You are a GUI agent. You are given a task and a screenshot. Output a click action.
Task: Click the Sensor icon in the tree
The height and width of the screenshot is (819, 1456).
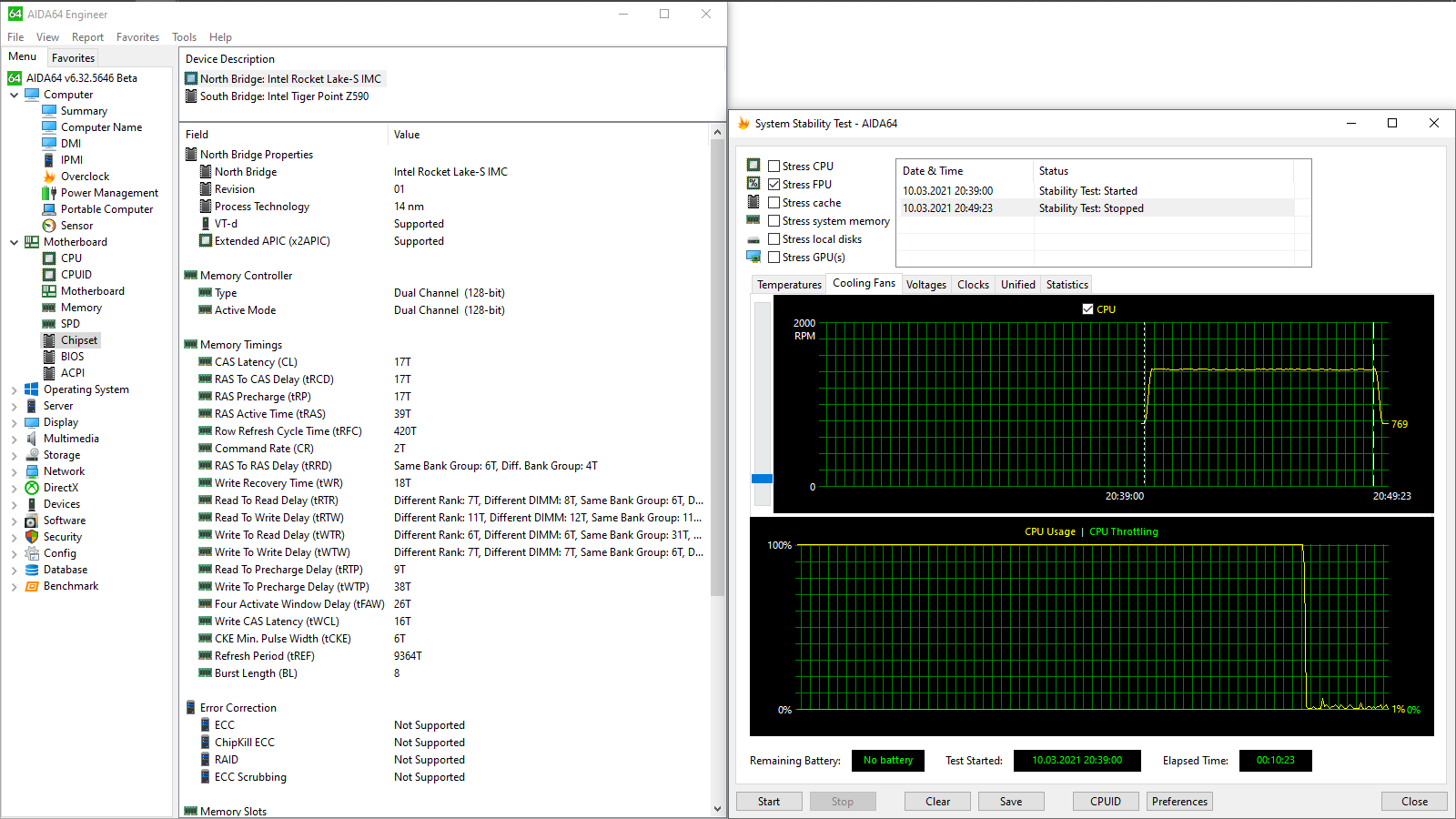point(49,226)
